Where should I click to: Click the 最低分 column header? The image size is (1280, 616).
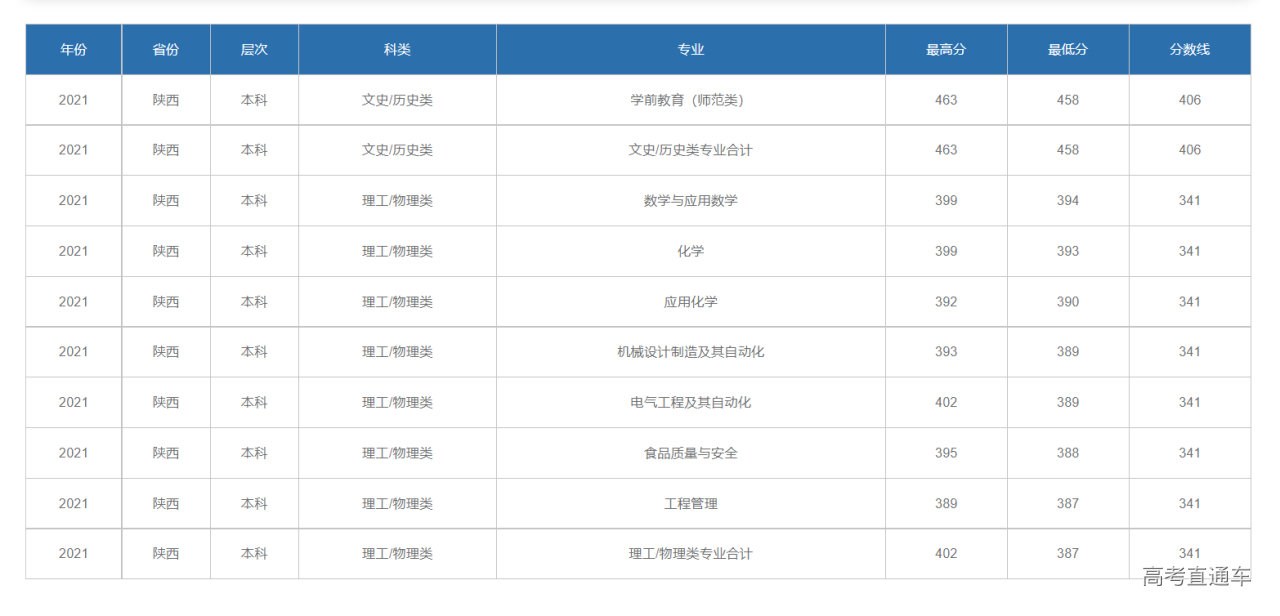[1067, 50]
